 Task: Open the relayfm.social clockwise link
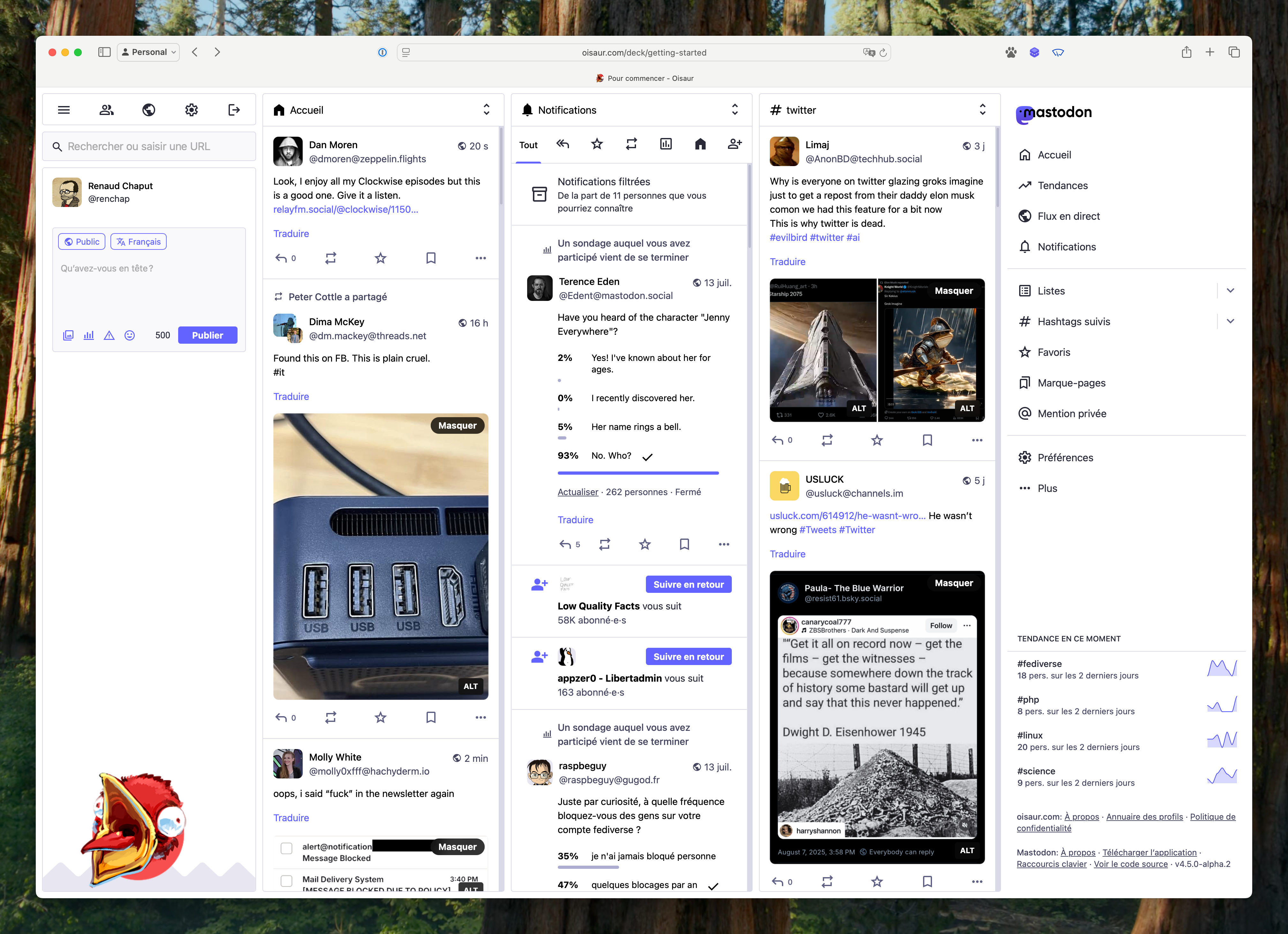[x=346, y=209]
